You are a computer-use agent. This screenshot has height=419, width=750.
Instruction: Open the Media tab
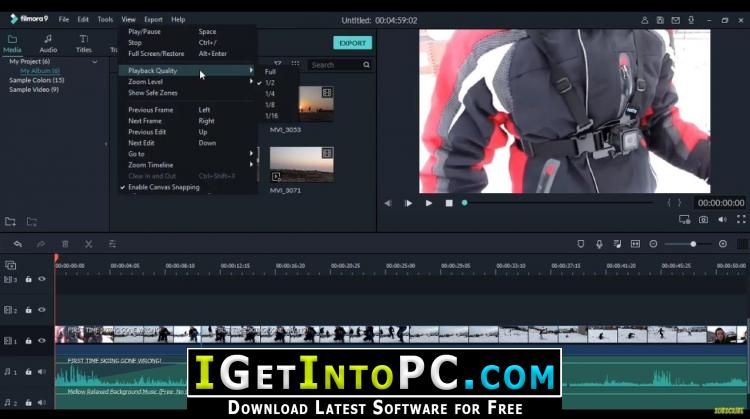[12, 43]
